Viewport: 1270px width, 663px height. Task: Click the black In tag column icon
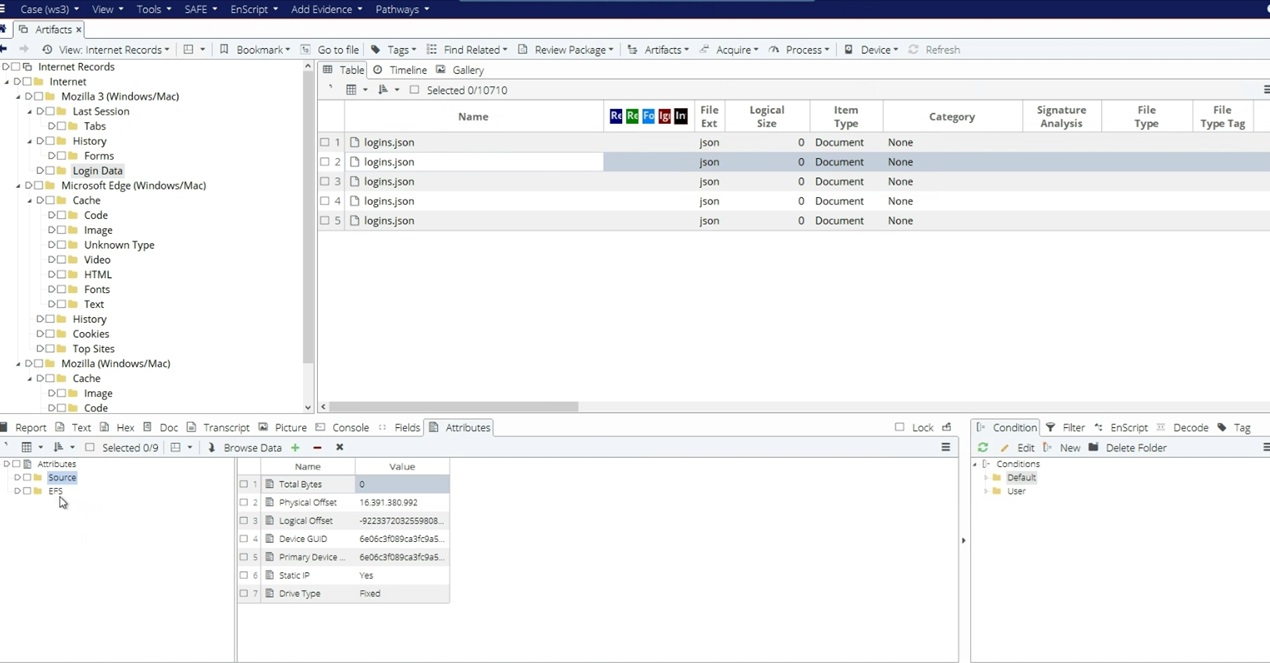[x=680, y=117]
